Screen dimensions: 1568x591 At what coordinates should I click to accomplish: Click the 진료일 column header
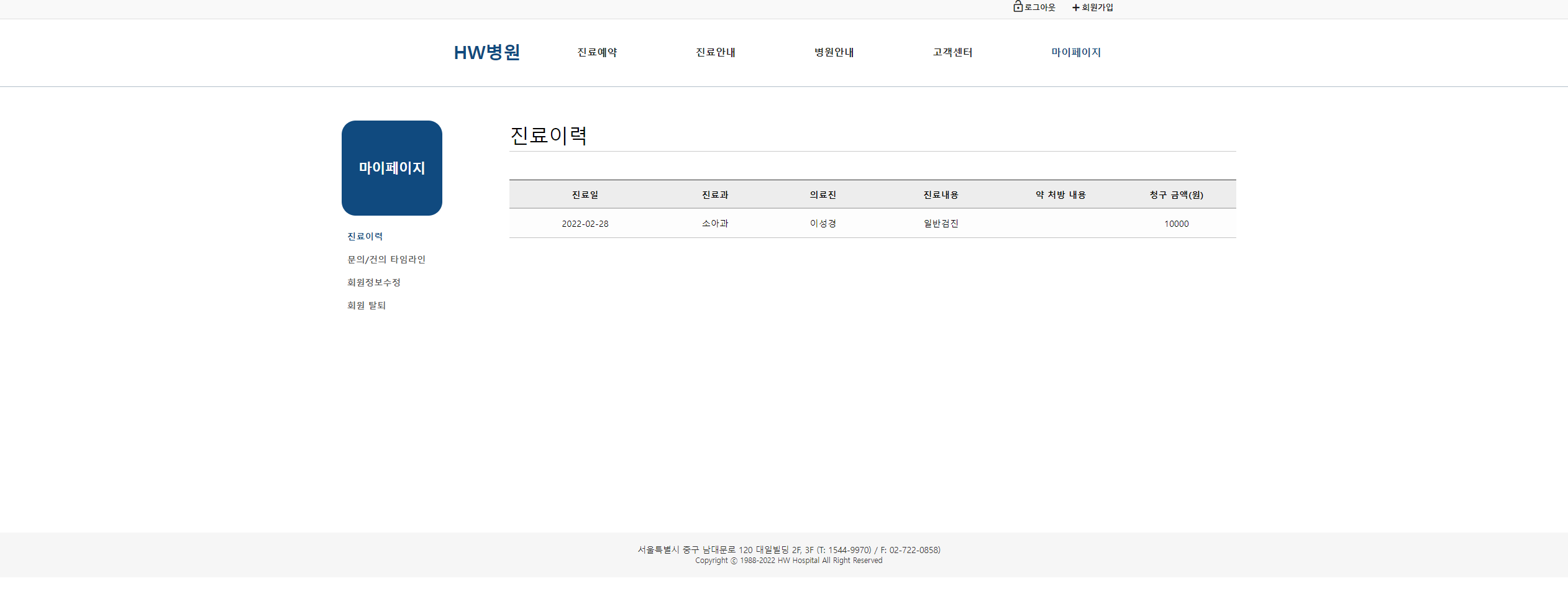(585, 194)
